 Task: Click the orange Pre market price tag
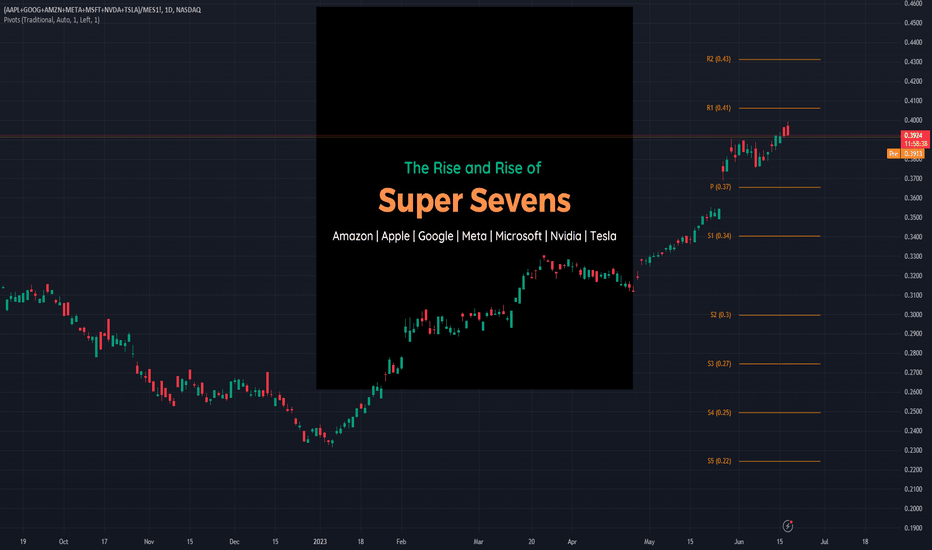pyautogui.click(x=905, y=154)
